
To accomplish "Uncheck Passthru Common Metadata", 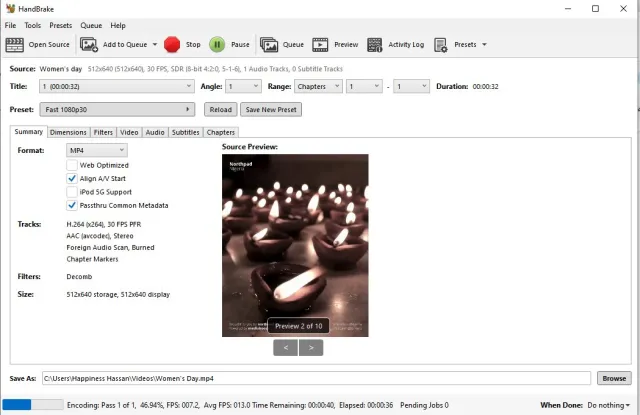I will [72, 205].
